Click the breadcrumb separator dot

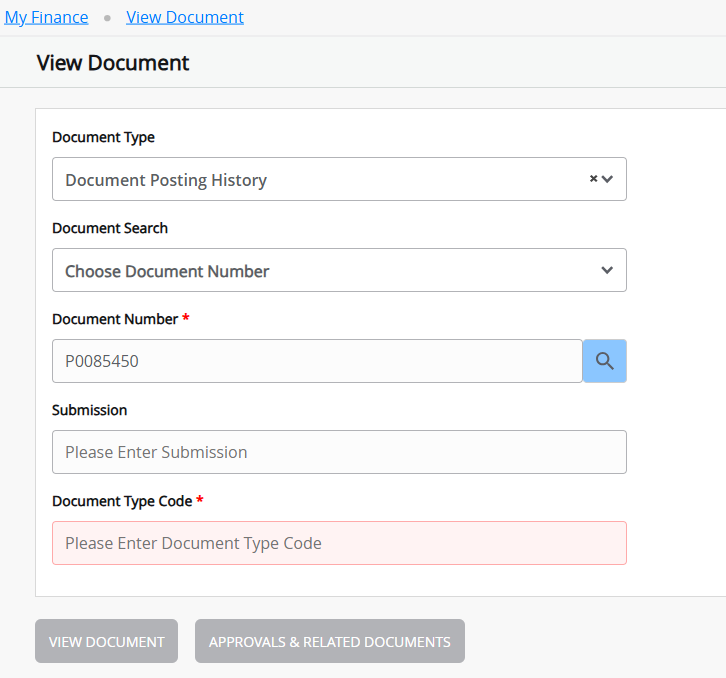[x=107, y=18]
